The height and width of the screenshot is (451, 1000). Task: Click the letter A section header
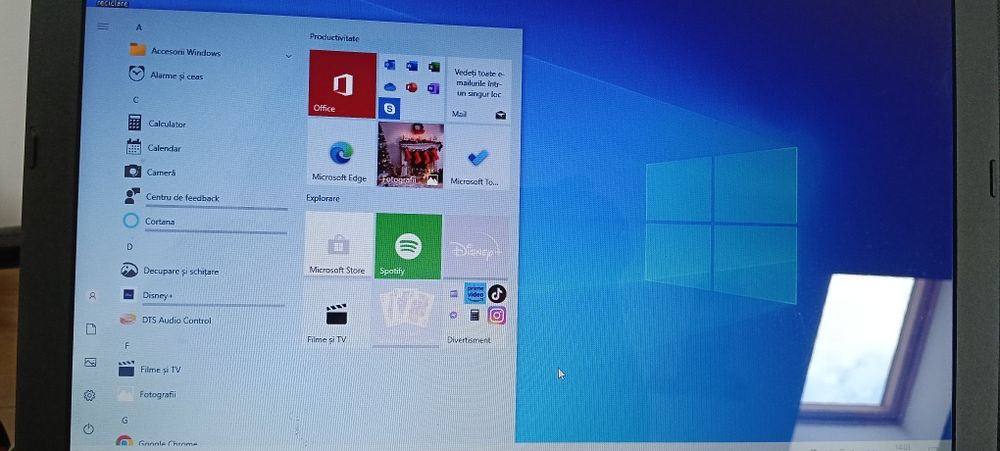coord(138,27)
